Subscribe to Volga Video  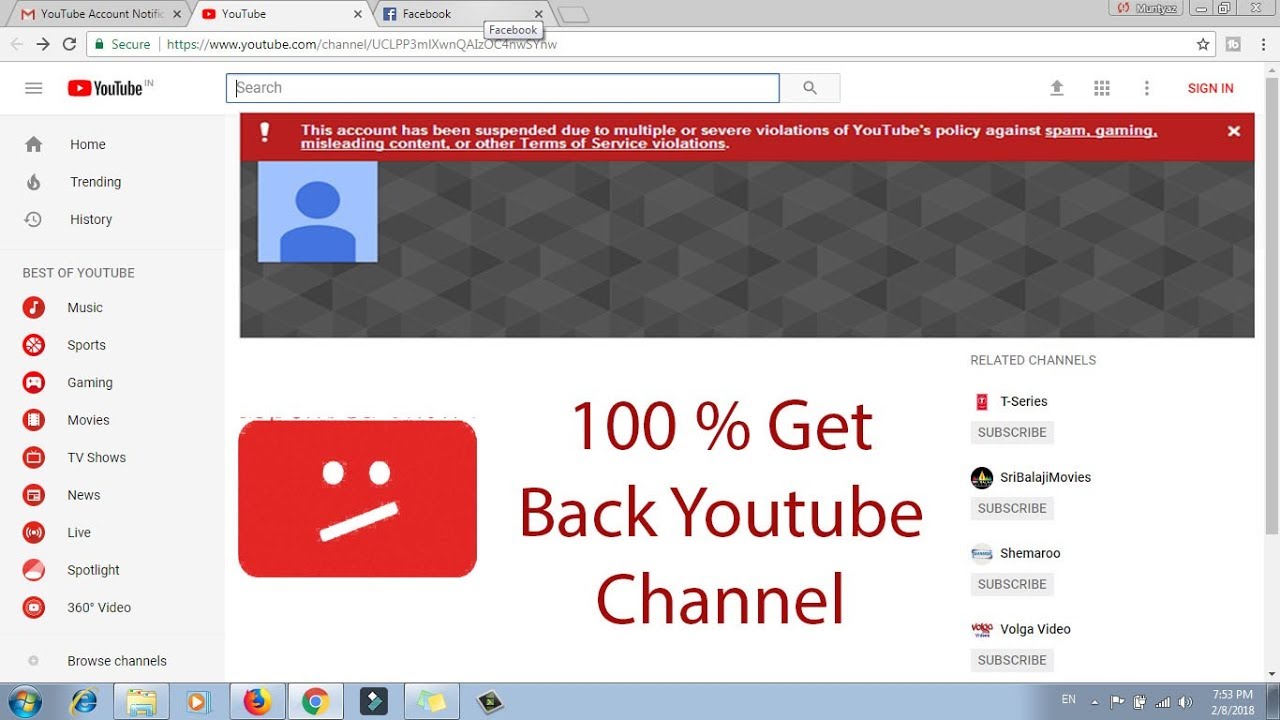pyautogui.click(x=1012, y=661)
